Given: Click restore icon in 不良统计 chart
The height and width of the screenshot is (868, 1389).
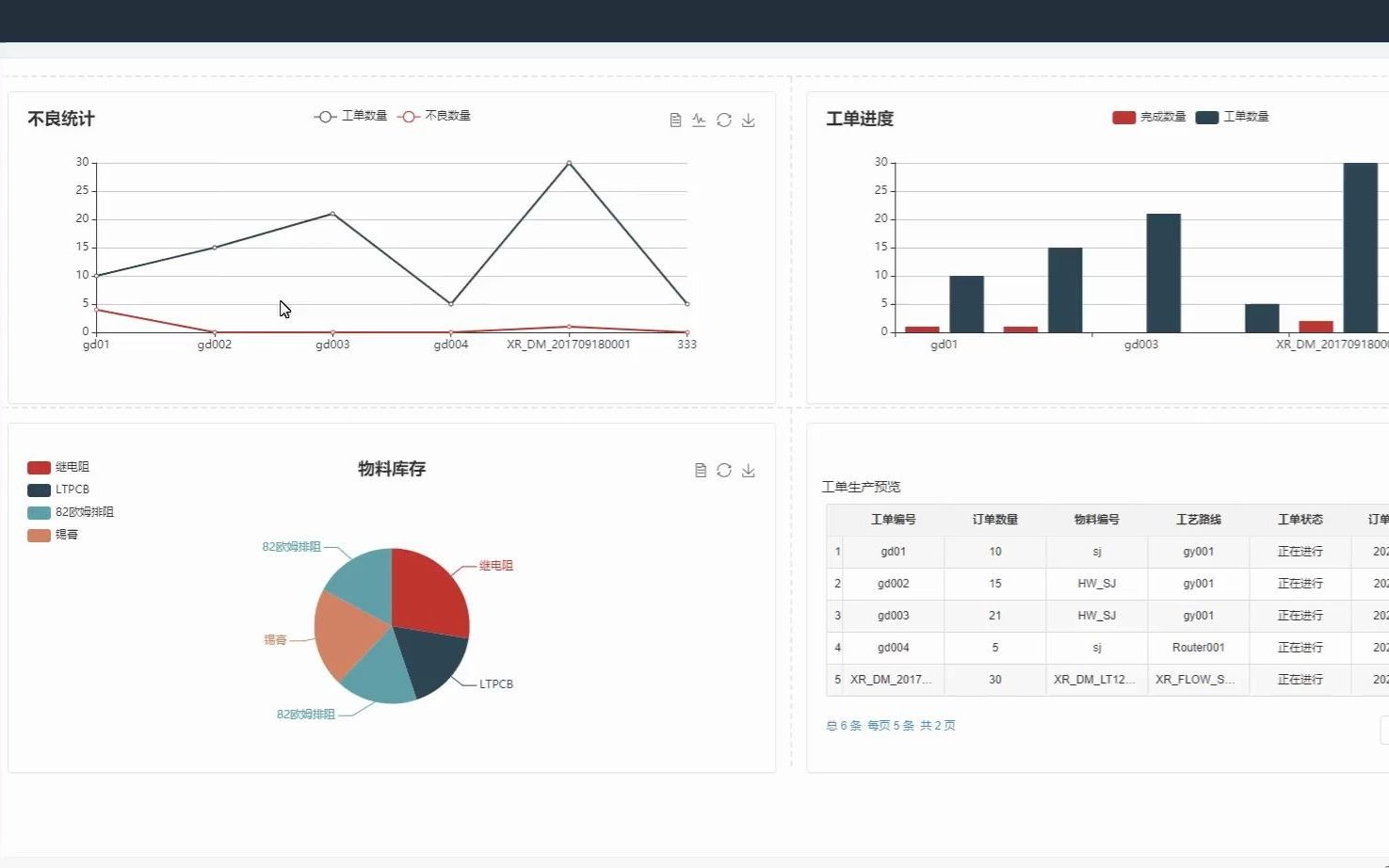Looking at the screenshot, I should tap(724, 121).
